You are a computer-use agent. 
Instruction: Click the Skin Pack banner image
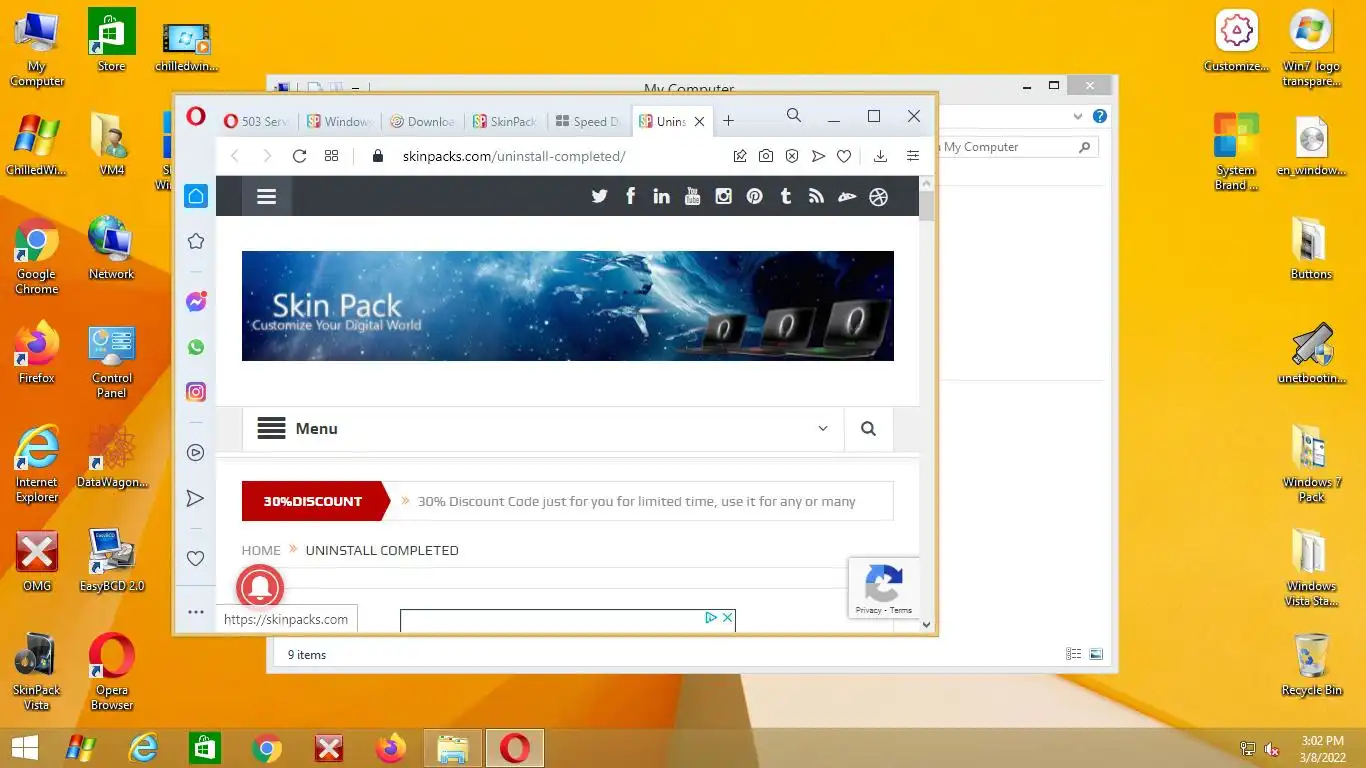[x=568, y=306]
